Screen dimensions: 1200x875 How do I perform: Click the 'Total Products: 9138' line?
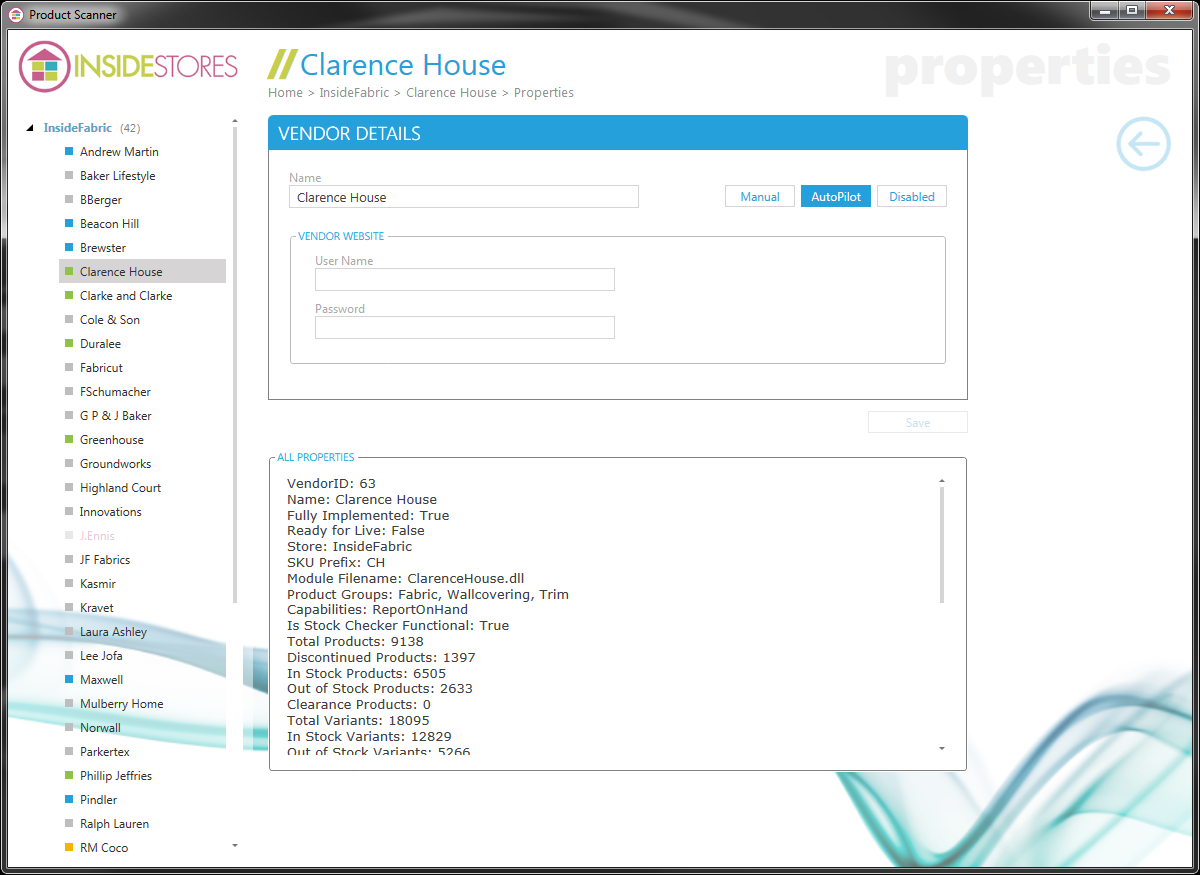(355, 641)
